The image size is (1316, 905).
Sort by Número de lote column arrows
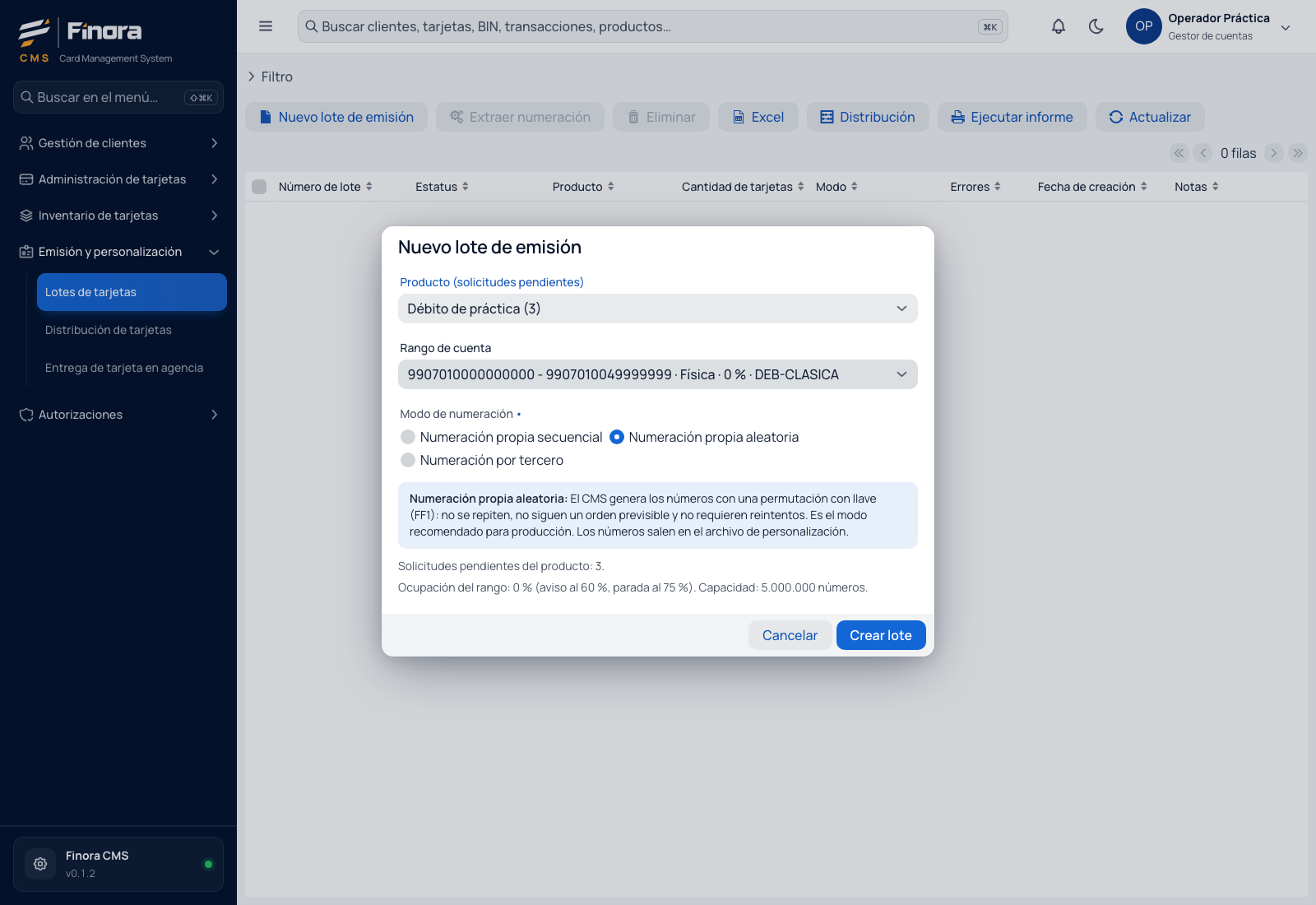[369, 187]
